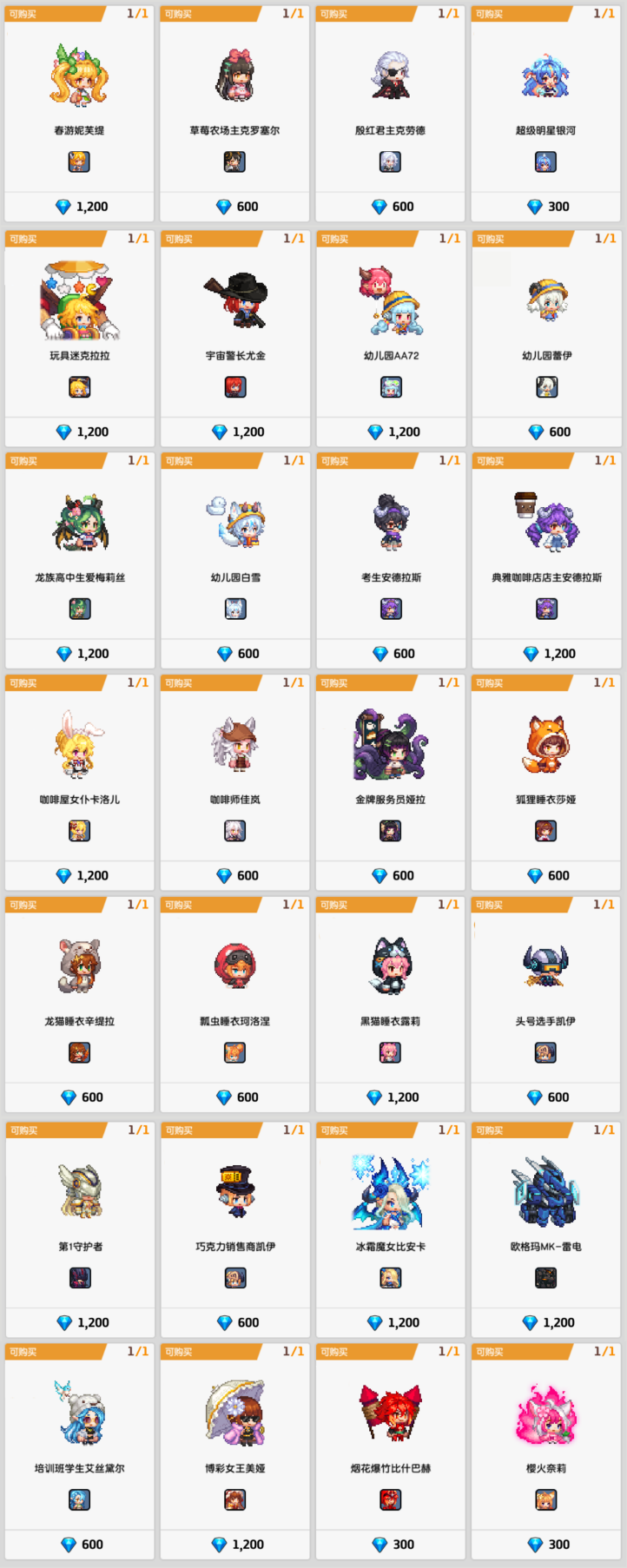Screen dimensions: 627x1568
Task: Select the 金牌服务员娅拉 tentacle sprite
Action: pos(390,745)
